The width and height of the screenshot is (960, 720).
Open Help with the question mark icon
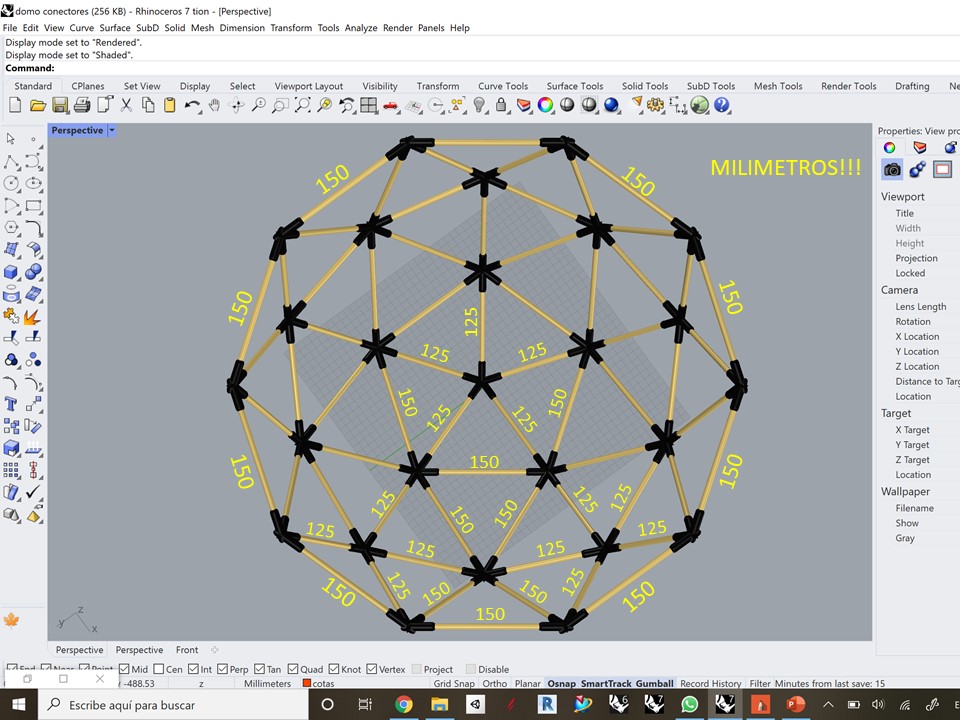click(x=722, y=105)
